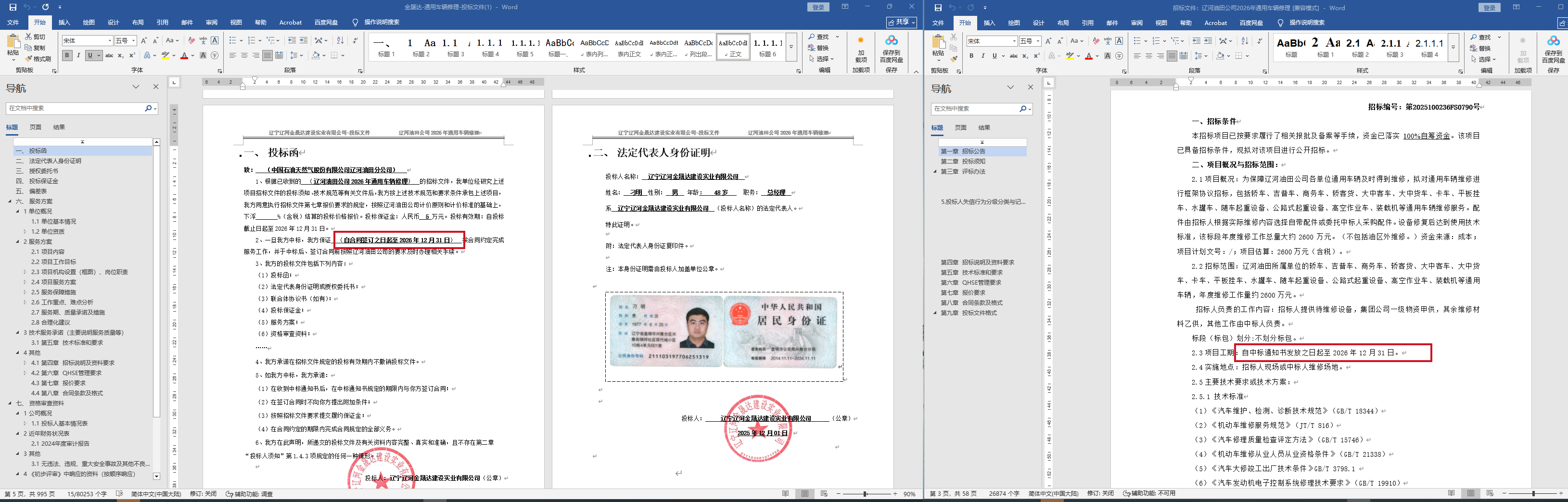Expand '1.2 单位资质' in left navigation tree
The image size is (1568, 502).
pos(25,232)
